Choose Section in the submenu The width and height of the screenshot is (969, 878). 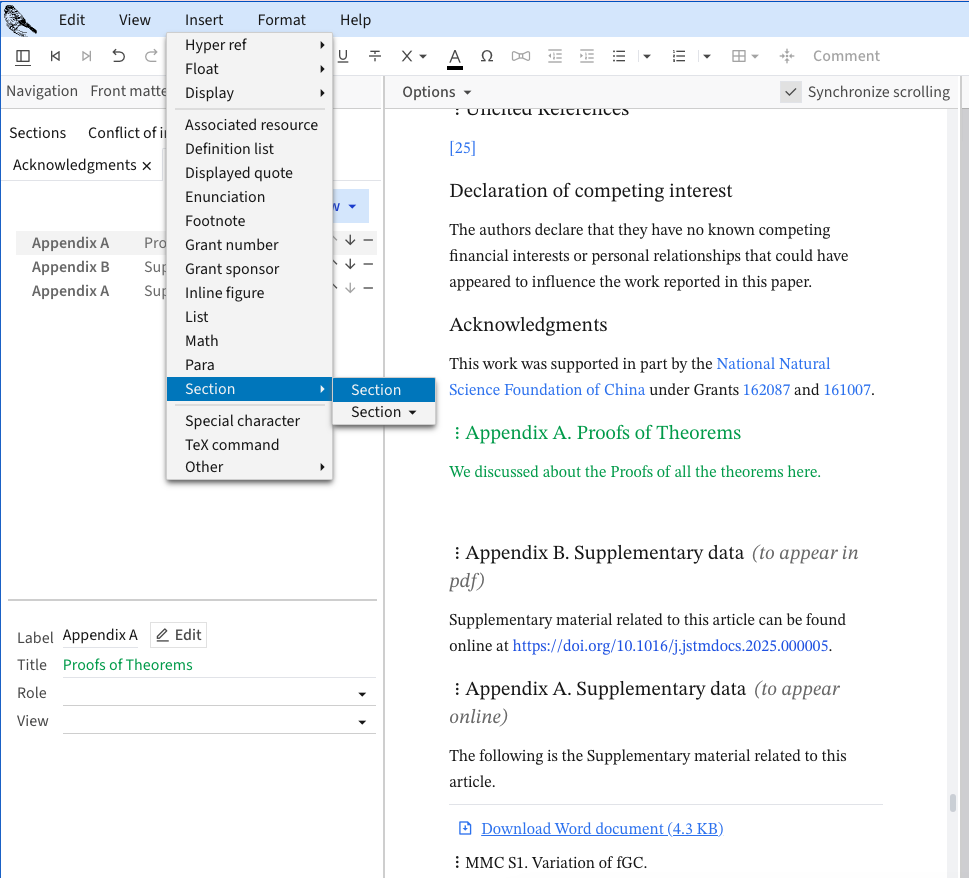pos(376,390)
